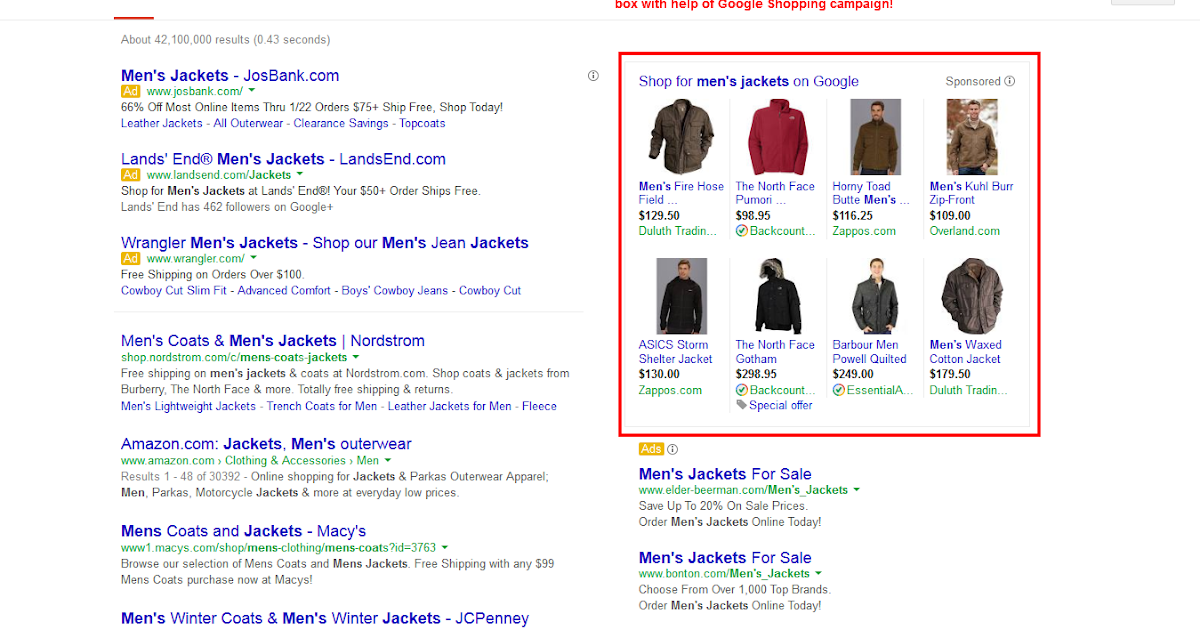This screenshot has height=630, width=1200.
Task: Click the info icon next to Sponsored label
Action: click(x=1011, y=81)
